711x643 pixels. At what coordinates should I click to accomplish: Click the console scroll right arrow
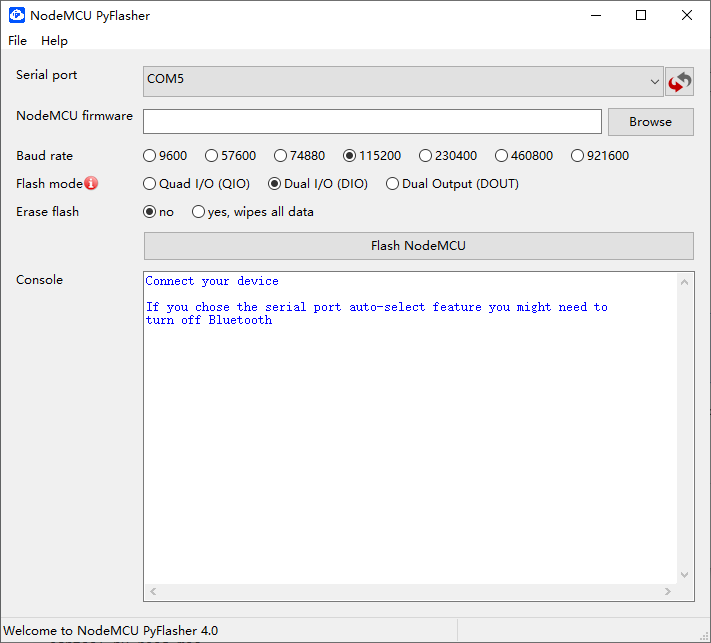(667, 591)
